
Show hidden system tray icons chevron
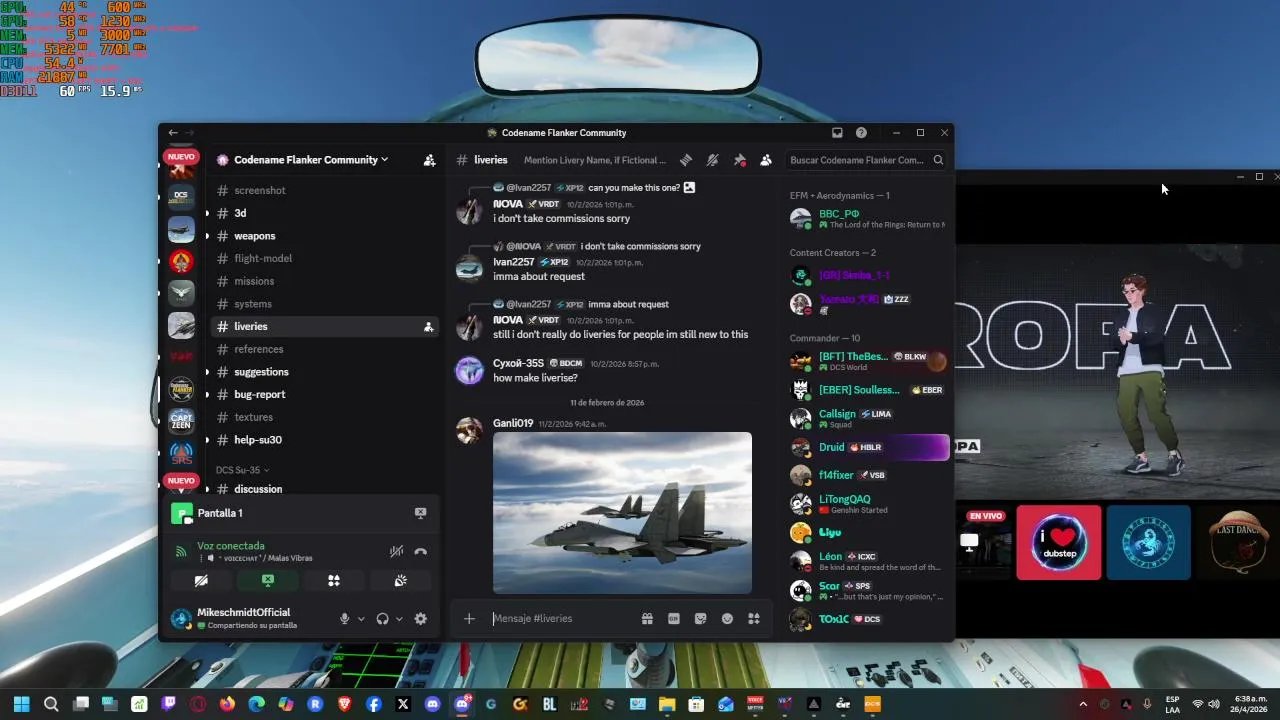(x=1083, y=704)
